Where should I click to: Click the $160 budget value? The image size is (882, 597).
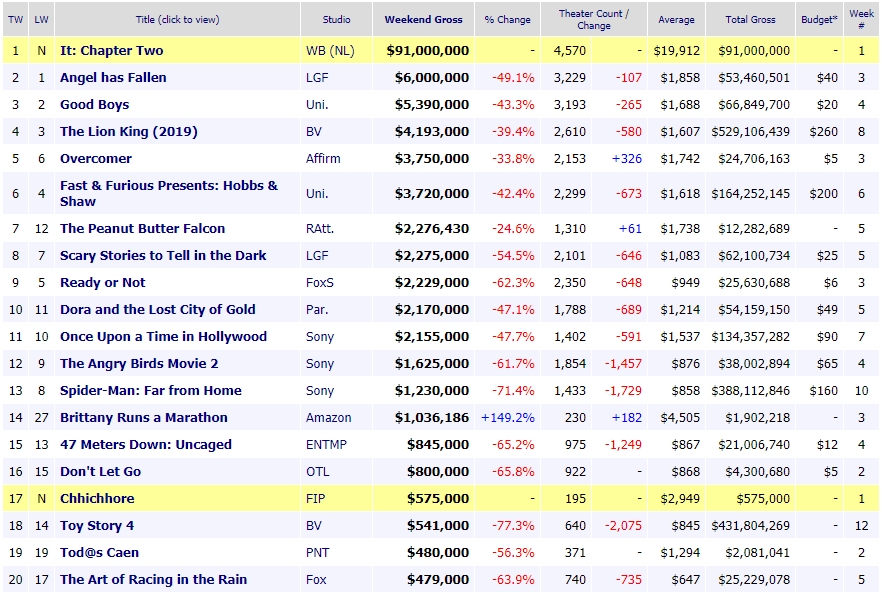coord(824,390)
